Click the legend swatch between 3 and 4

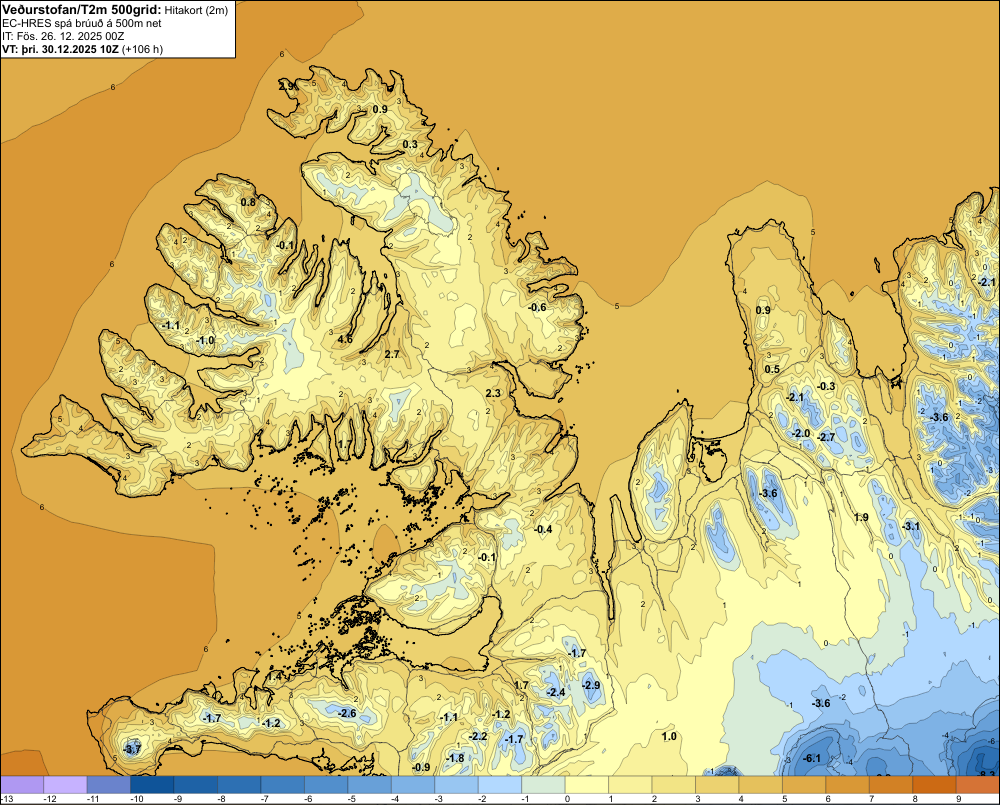(x=717, y=784)
